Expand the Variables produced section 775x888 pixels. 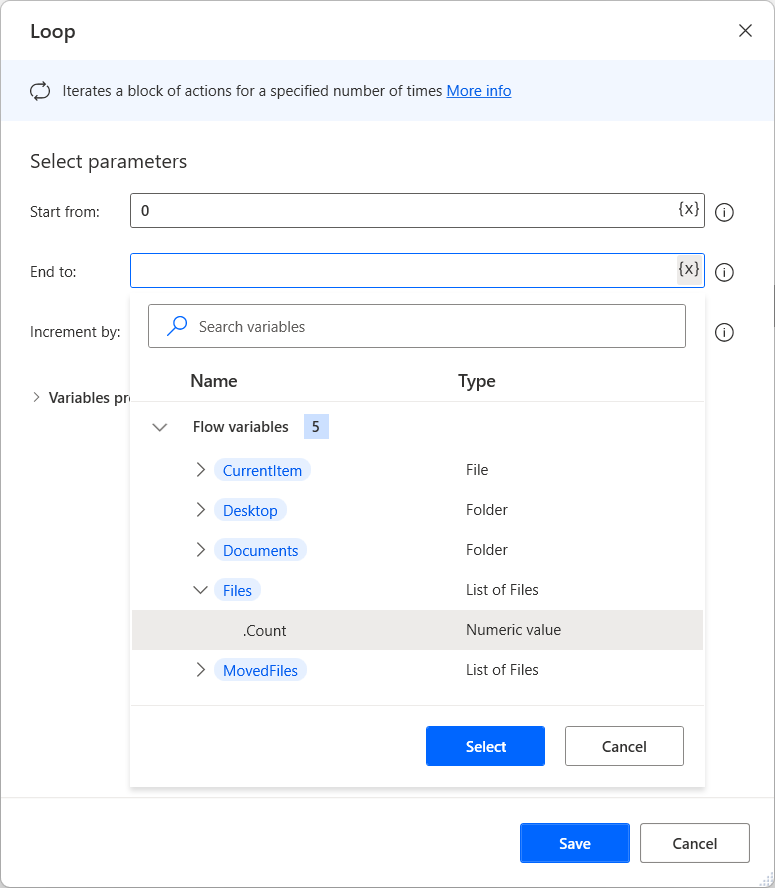[35, 397]
